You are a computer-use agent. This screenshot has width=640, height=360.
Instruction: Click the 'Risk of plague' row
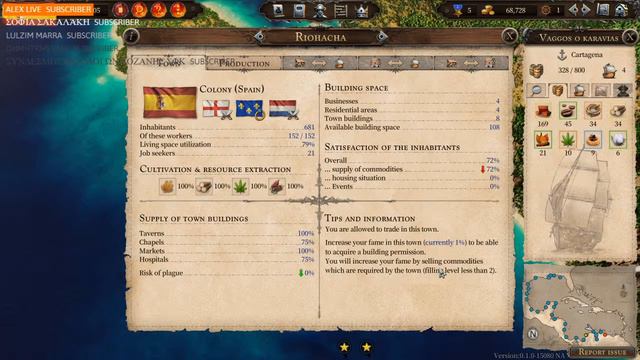coord(227,273)
